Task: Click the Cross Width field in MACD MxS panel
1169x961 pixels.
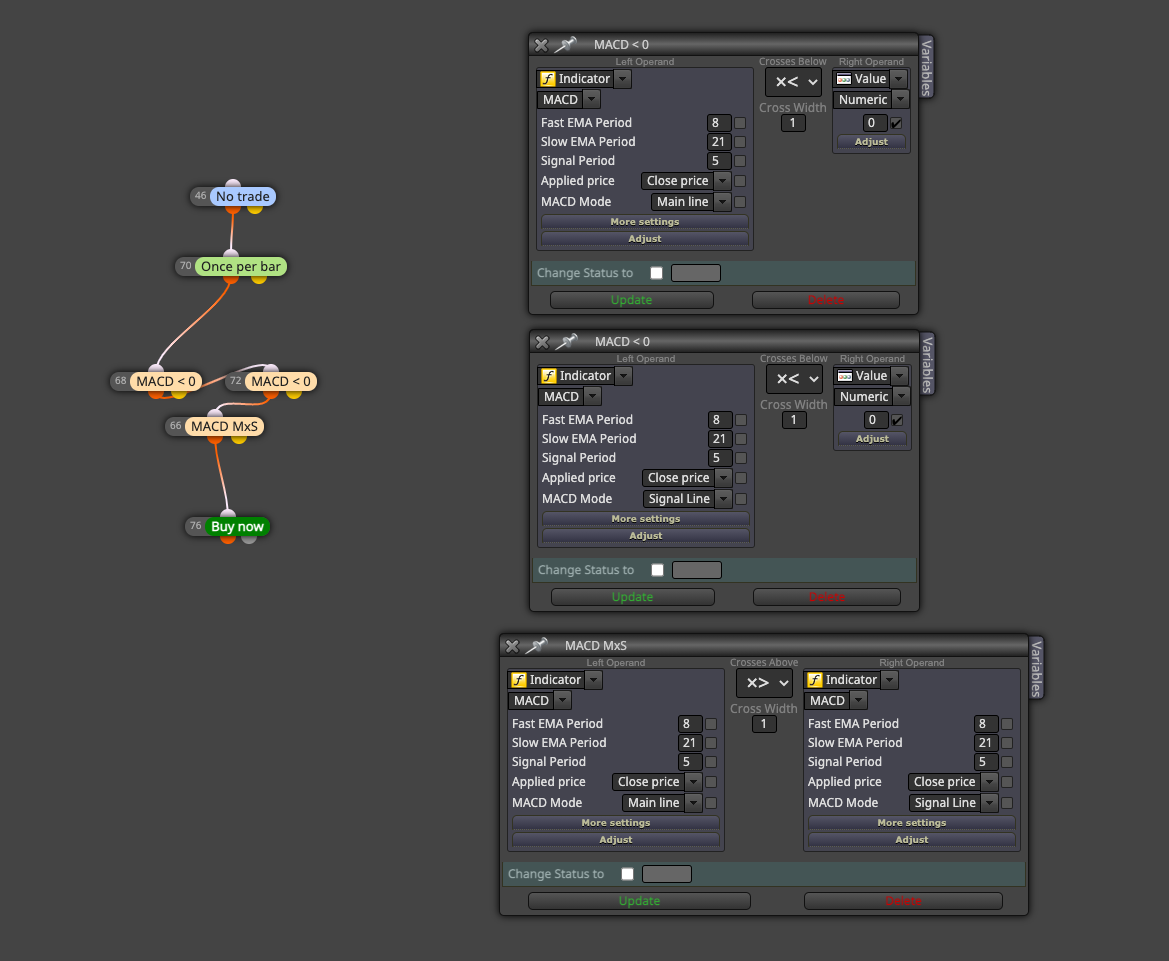Action: [x=763, y=724]
